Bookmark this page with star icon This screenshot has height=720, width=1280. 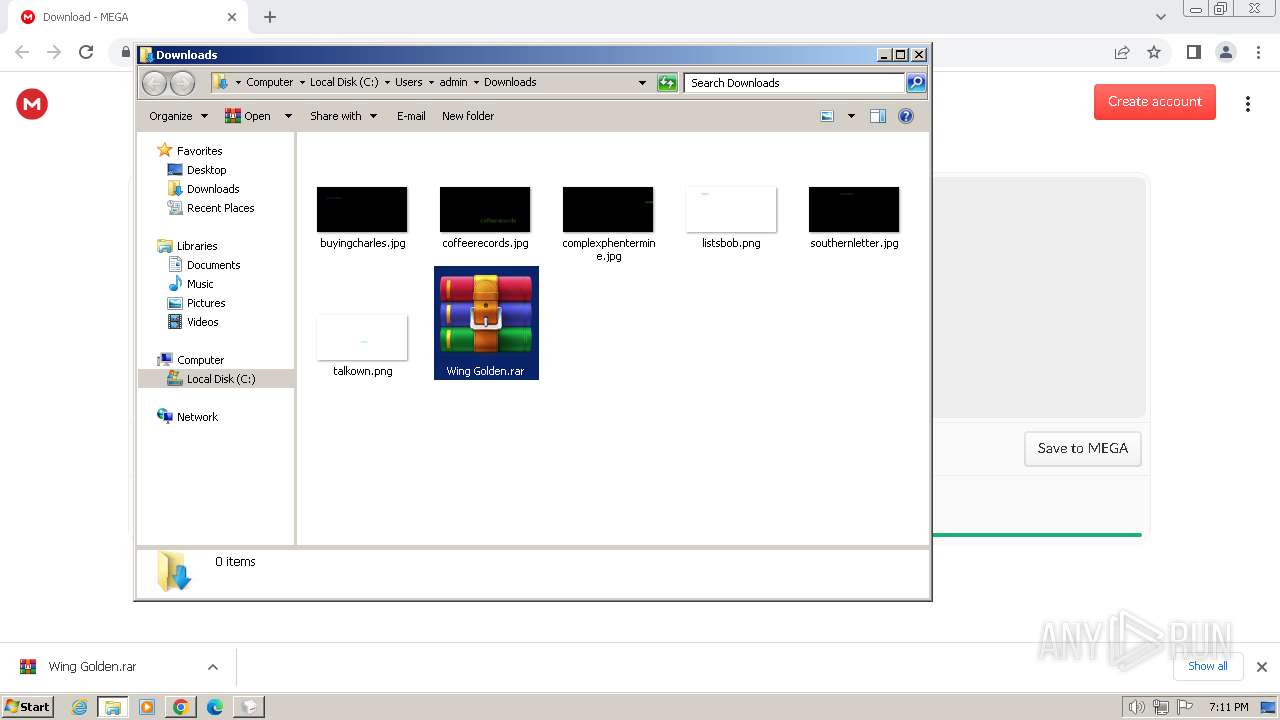pyautogui.click(x=1154, y=52)
